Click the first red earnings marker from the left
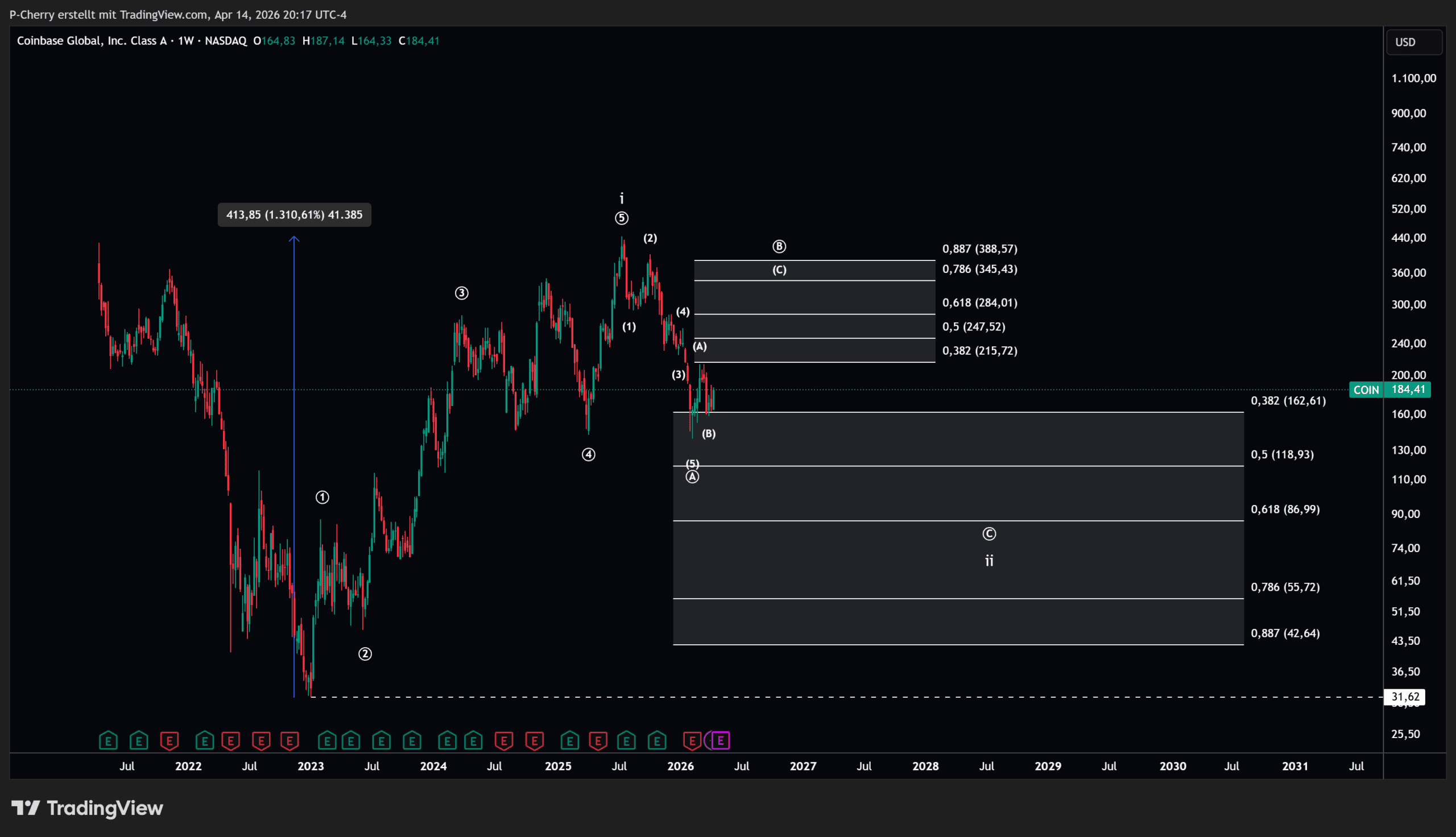The width and height of the screenshot is (1456, 837). click(x=169, y=740)
